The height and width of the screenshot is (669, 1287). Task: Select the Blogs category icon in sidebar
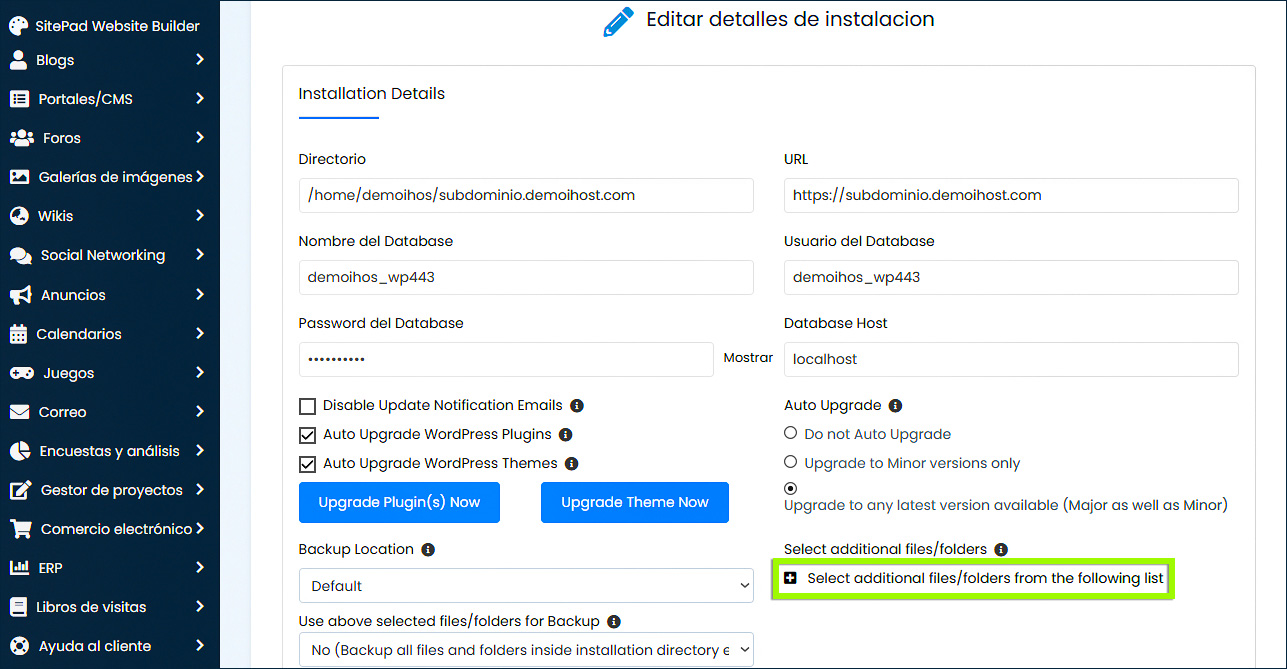[x=20, y=60]
